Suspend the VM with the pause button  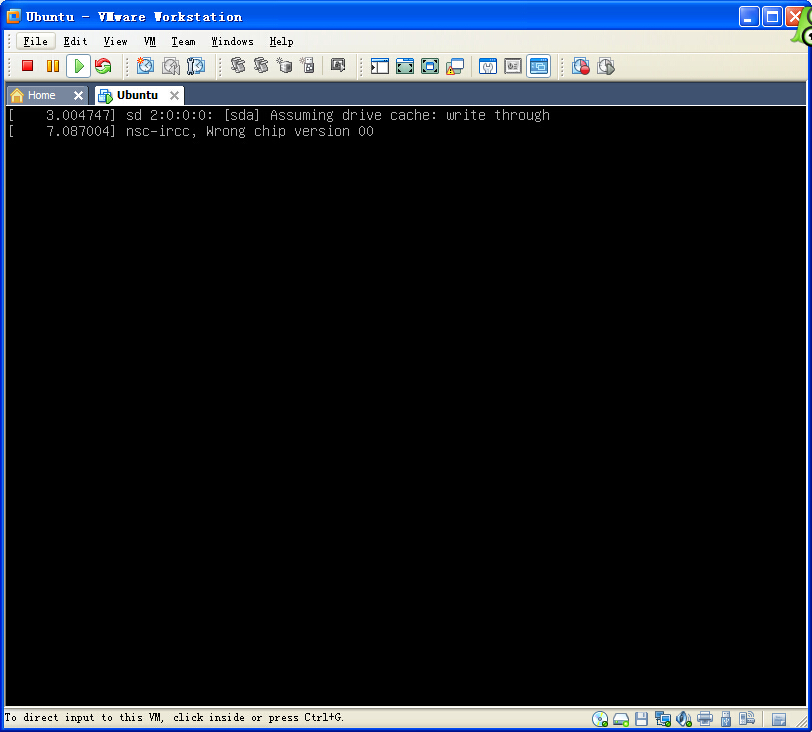[53, 66]
